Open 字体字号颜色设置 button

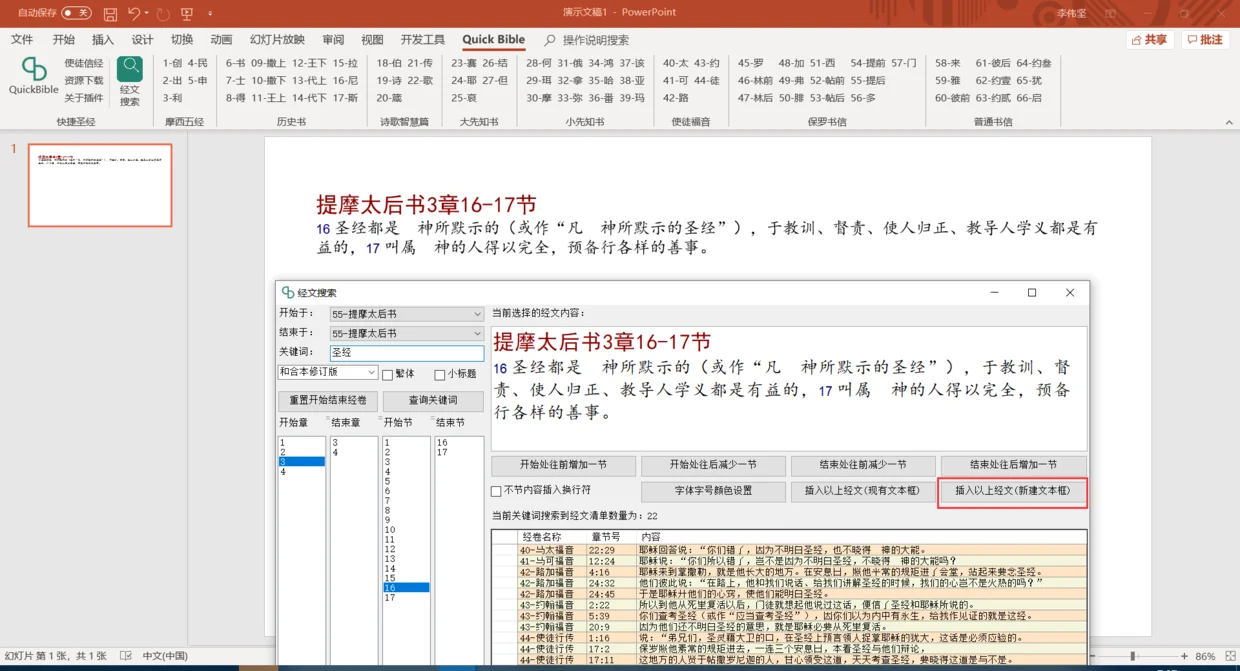tap(713, 491)
